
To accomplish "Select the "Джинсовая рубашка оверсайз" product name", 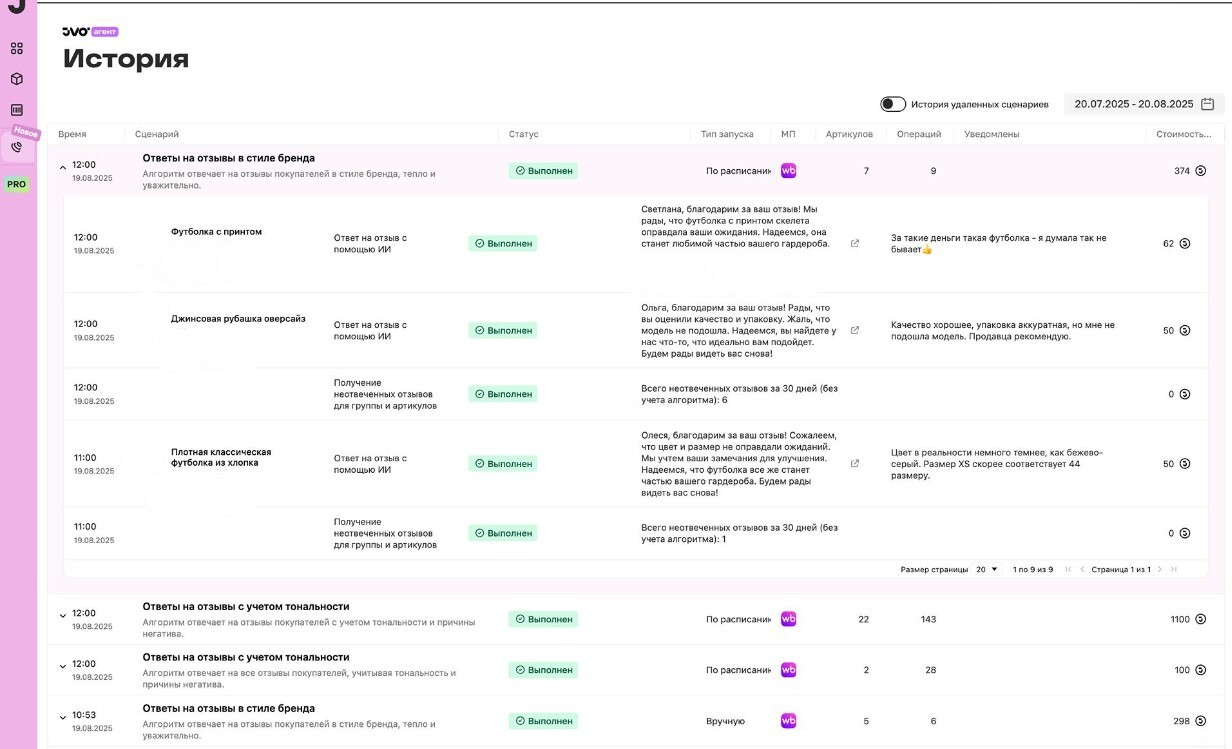I will [238, 319].
